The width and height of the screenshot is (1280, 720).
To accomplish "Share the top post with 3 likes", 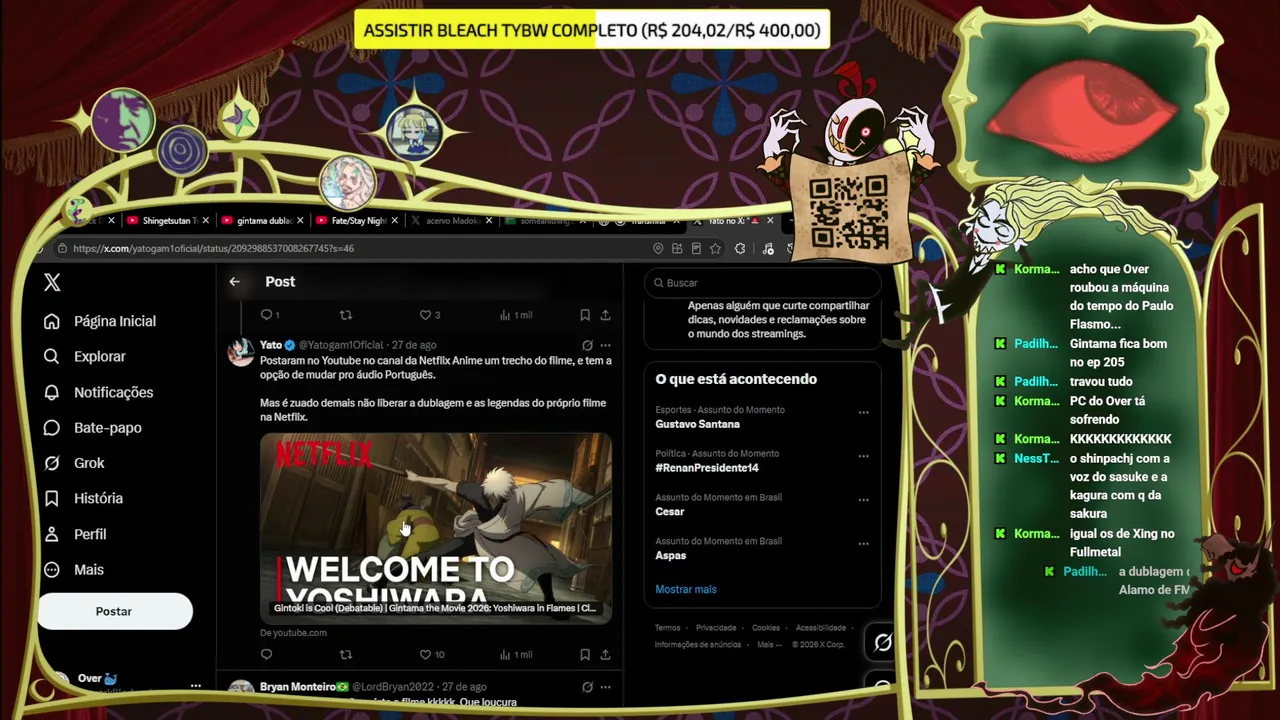I will (605, 315).
